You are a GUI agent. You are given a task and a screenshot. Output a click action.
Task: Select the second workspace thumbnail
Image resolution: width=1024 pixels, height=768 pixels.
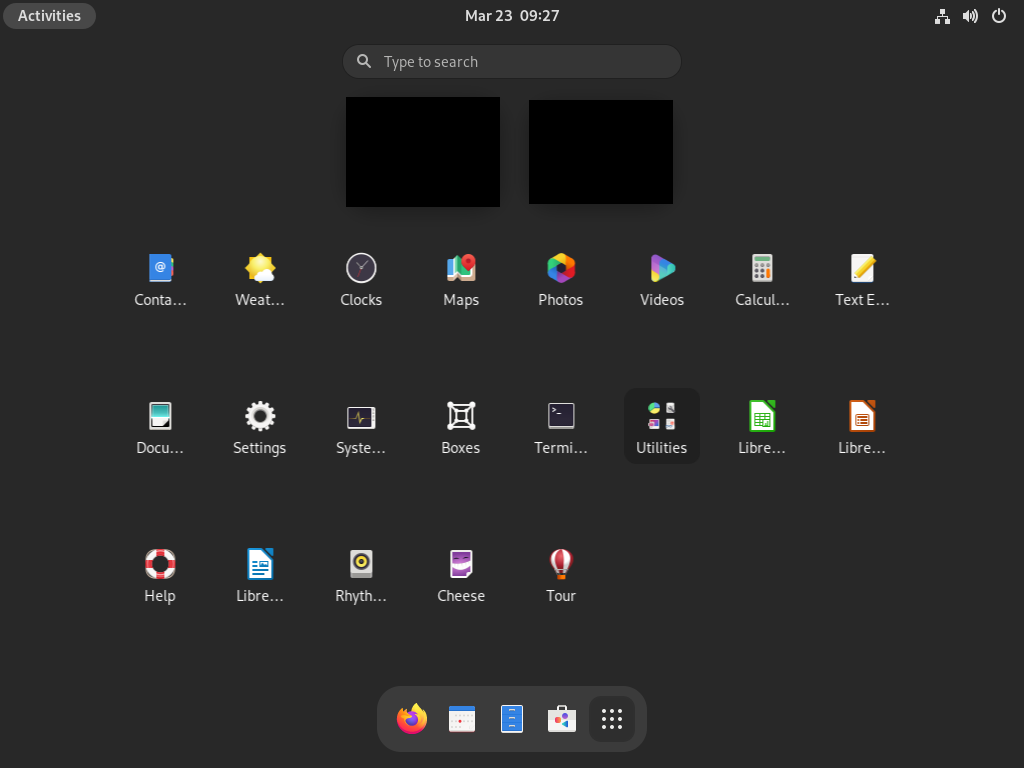(x=601, y=152)
